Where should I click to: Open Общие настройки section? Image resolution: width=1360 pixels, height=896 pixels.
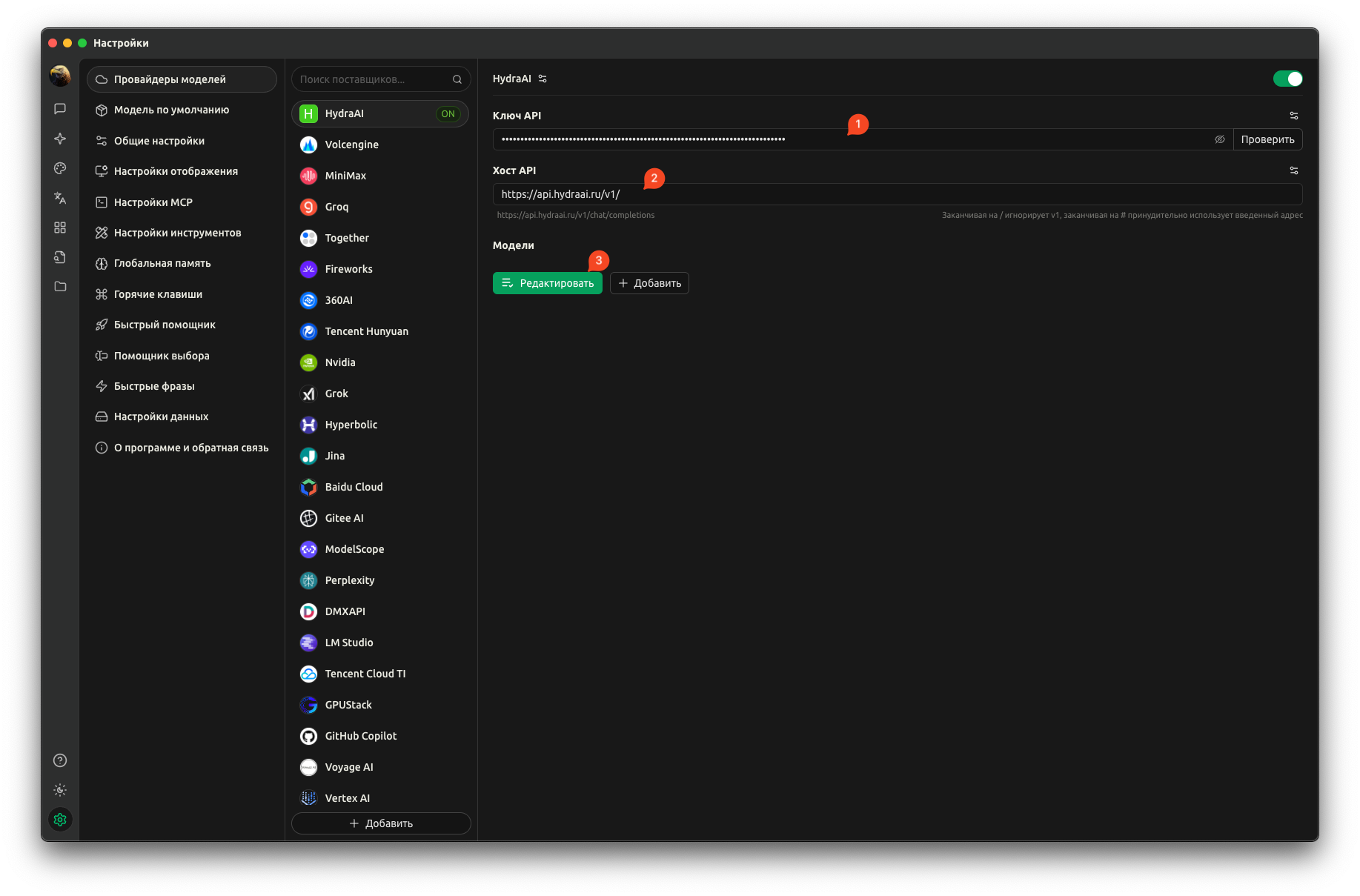click(182, 141)
